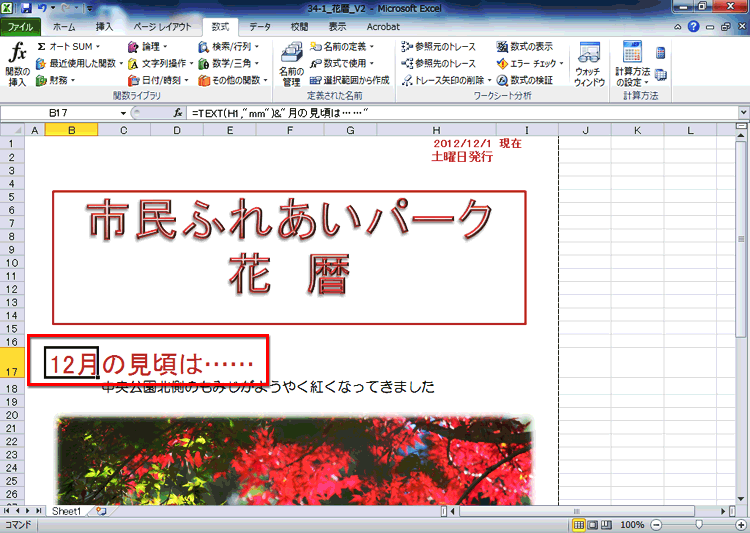Go to the first sheet navigation arrow
Screen dimensions: 750x533
(x=6, y=511)
